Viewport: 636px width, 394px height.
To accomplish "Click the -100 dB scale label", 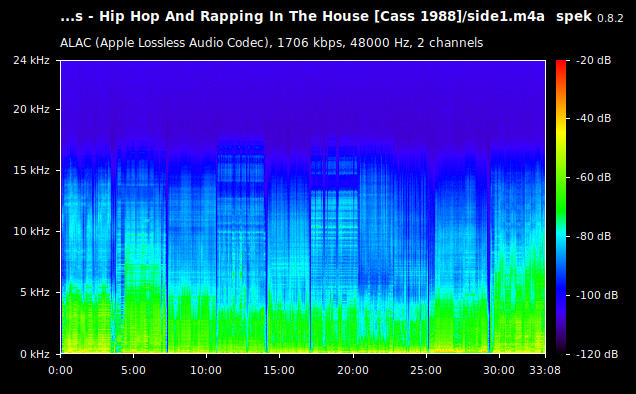I will (x=597, y=295).
